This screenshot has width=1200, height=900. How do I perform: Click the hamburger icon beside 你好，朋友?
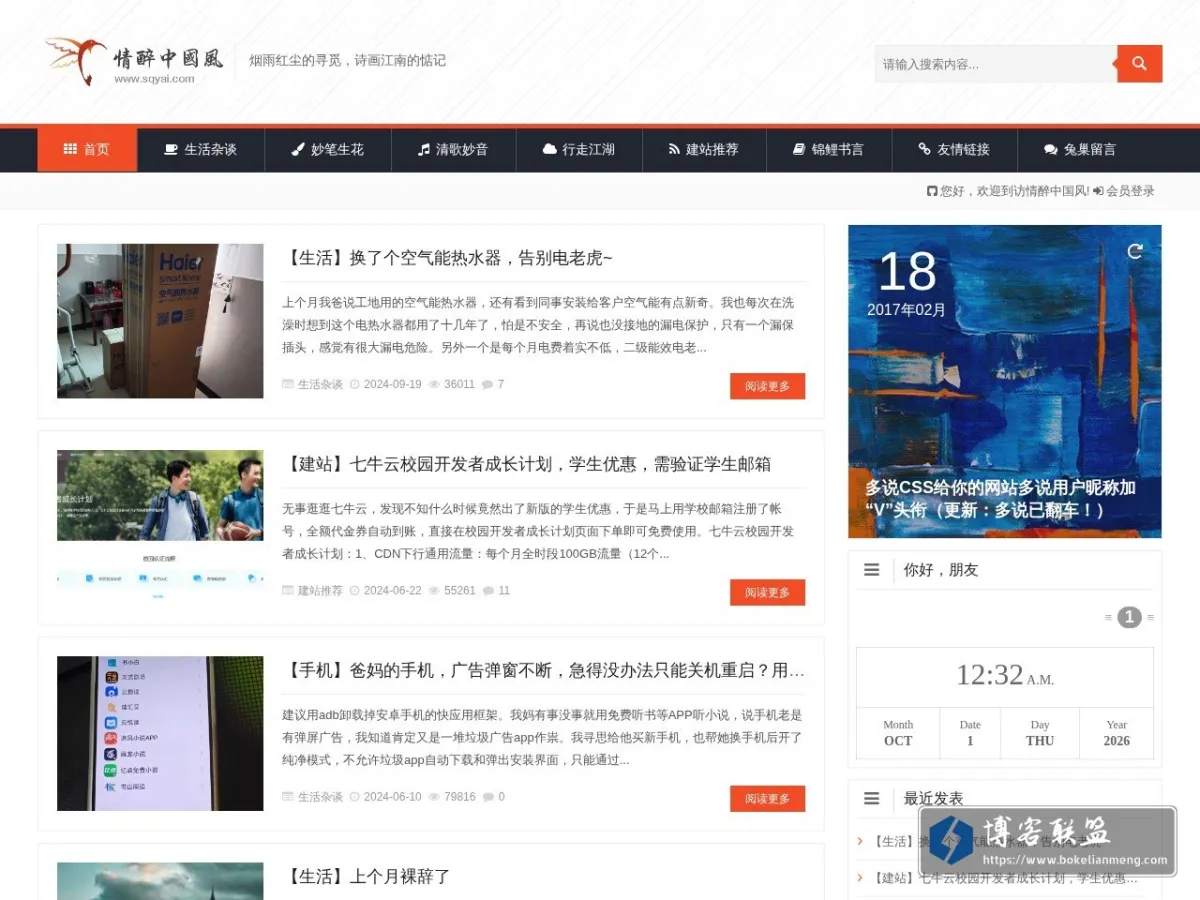coord(872,570)
